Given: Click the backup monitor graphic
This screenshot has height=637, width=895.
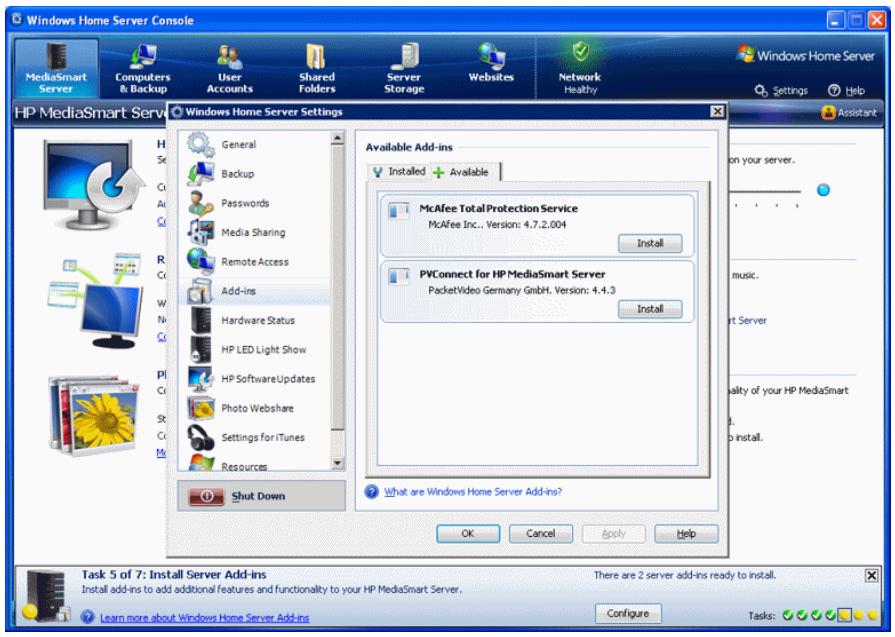Looking at the screenshot, I should coord(93,184).
